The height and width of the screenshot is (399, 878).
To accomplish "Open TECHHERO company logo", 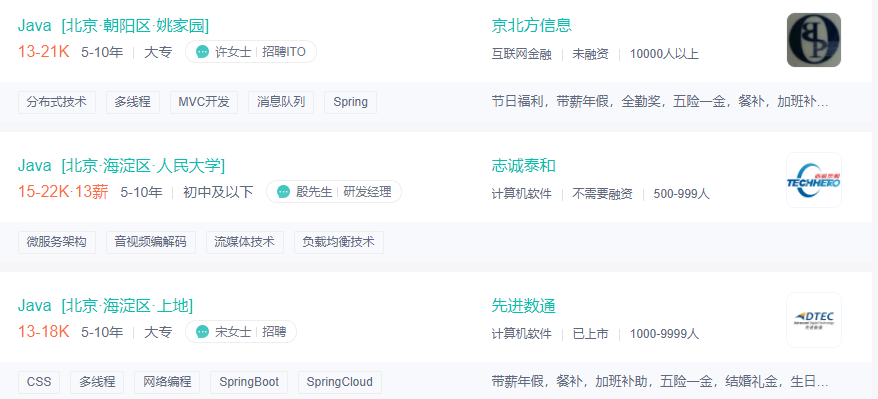I will click(x=814, y=180).
